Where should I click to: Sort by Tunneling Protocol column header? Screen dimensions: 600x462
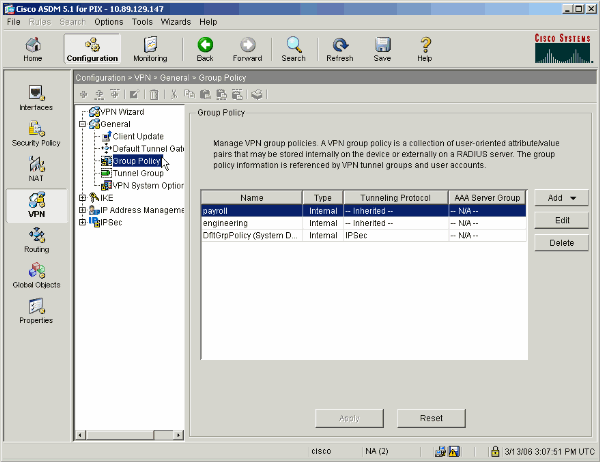point(396,198)
